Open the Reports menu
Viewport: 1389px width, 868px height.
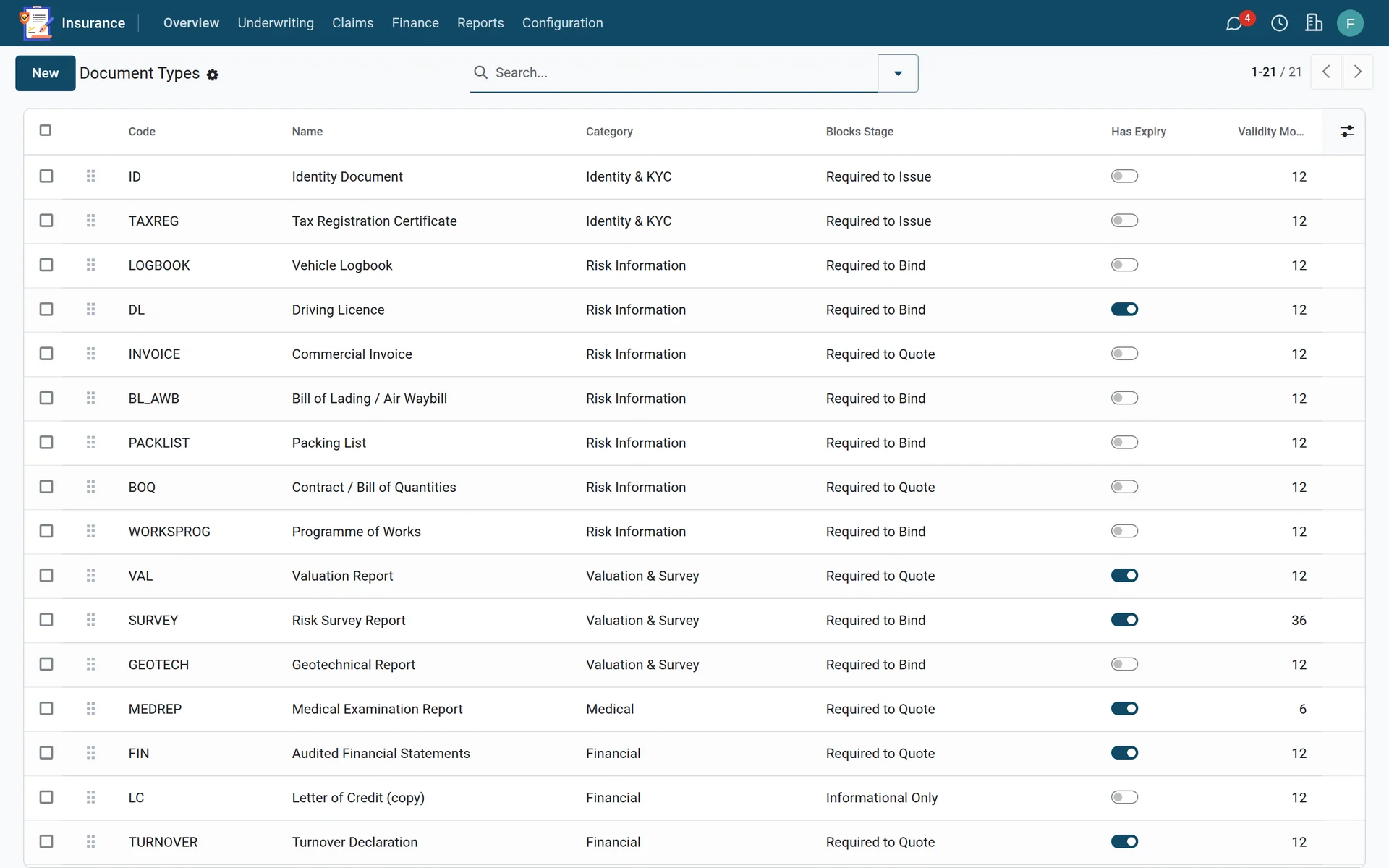(x=480, y=23)
